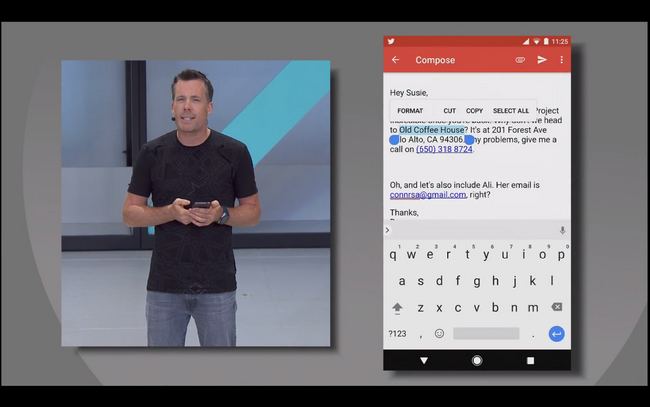
Task: Tap the battery status icon
Action: click(546, 41)
